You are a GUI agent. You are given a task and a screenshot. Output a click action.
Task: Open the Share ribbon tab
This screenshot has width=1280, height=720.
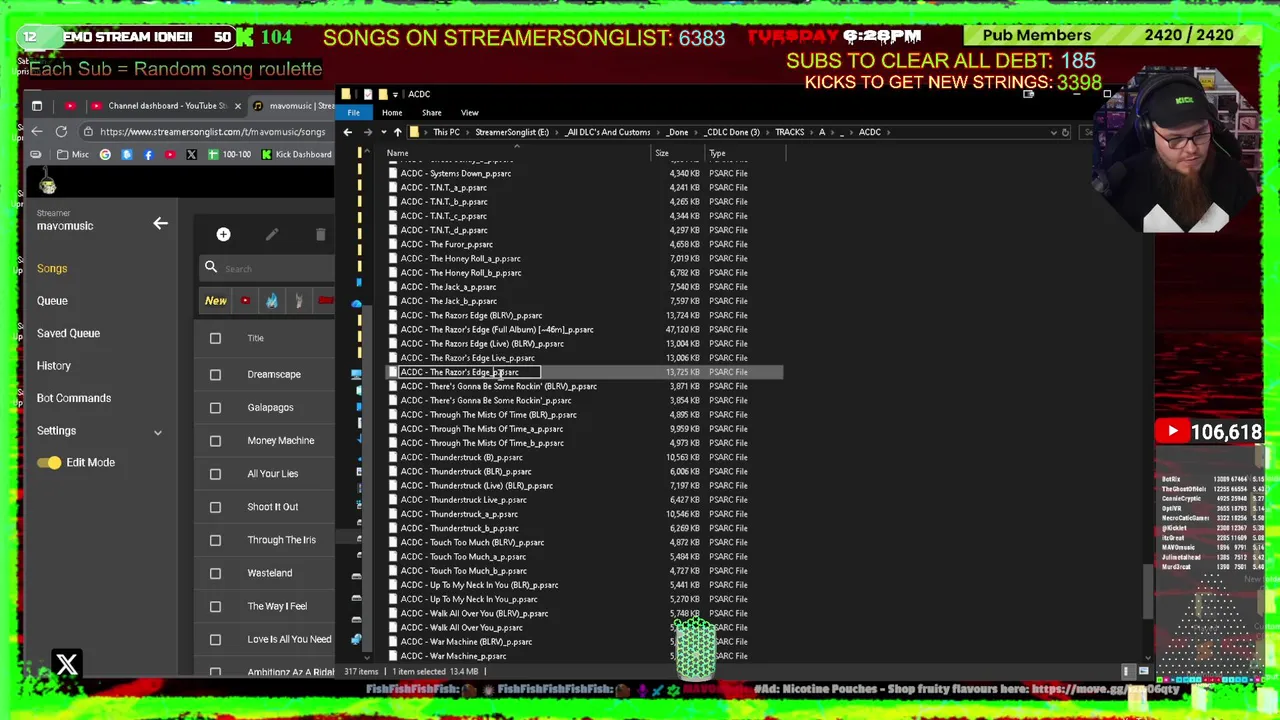tap(432, 113)
